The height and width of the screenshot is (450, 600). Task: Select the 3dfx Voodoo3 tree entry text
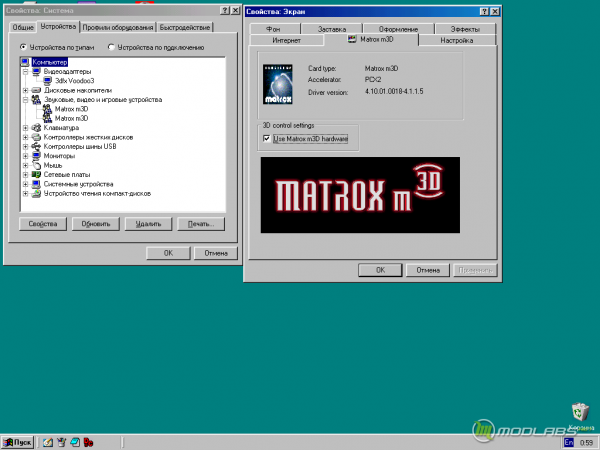(75, 81)
